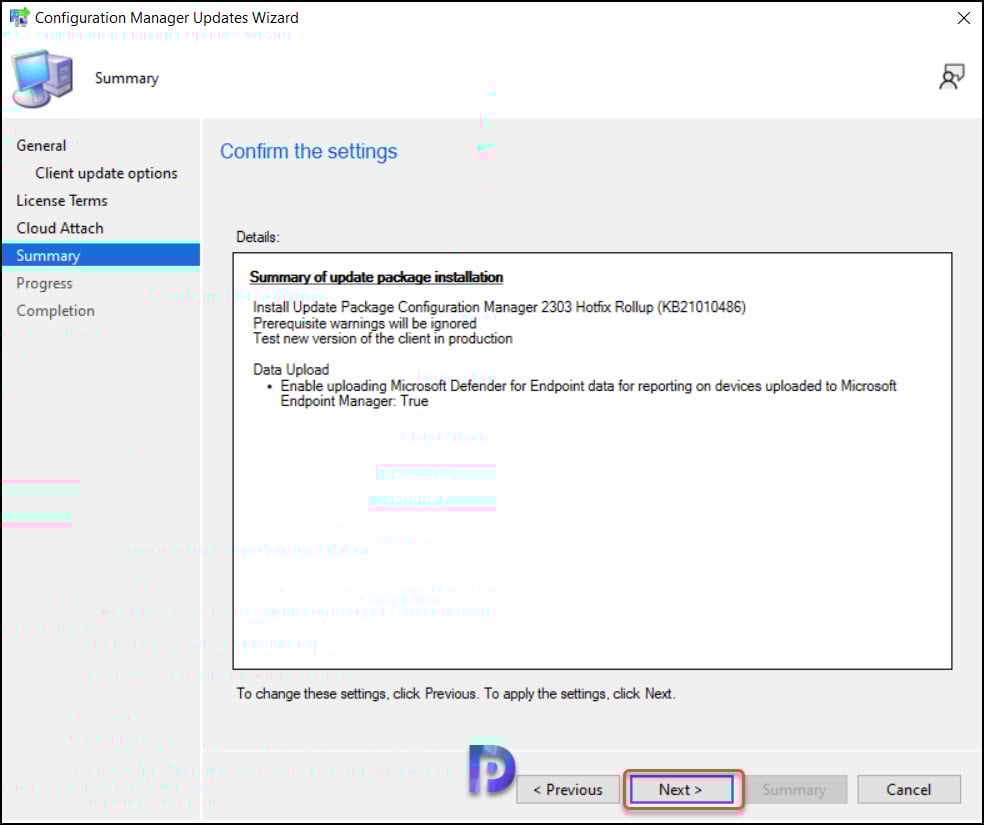Screen dimensions: 984x825
Task: Click 'Summary of update package installation' heading
Action: (377, 277)
